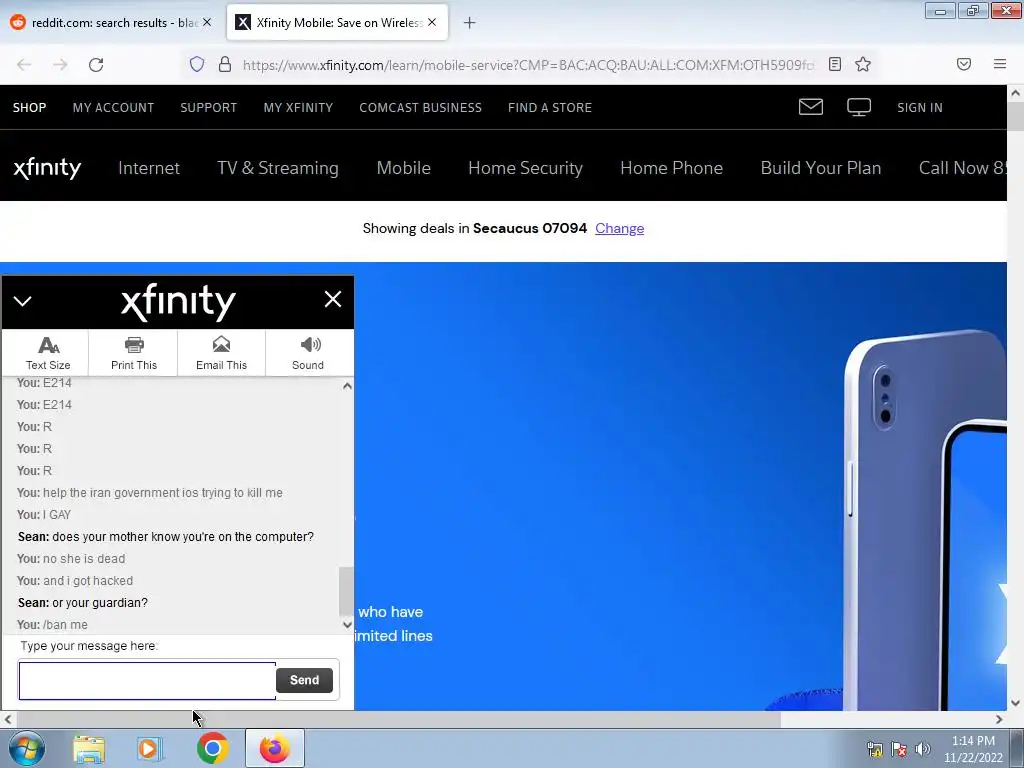Toggle chat Sound speaker icon
Screen dimensions: 1024x768
click(310, 344)
